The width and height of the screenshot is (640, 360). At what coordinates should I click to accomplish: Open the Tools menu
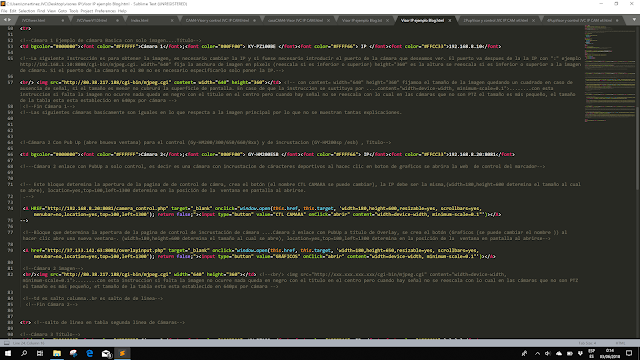coord(74,11)
